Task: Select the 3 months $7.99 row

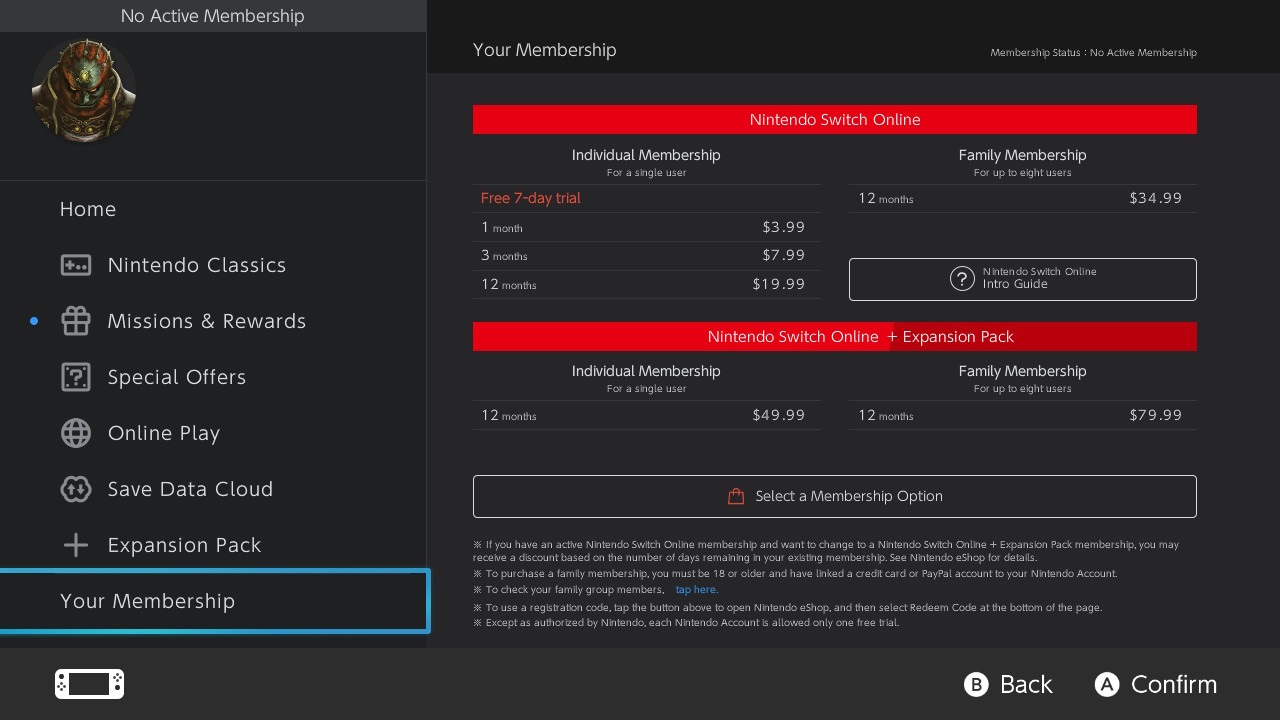Action: [x=646, y=255]
